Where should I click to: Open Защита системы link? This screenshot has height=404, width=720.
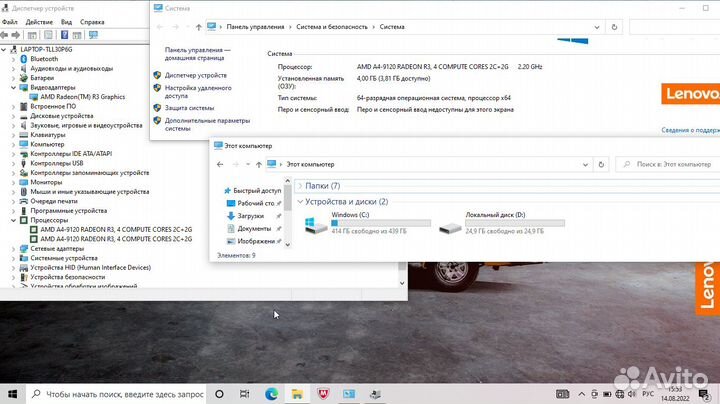click(189, 108)
